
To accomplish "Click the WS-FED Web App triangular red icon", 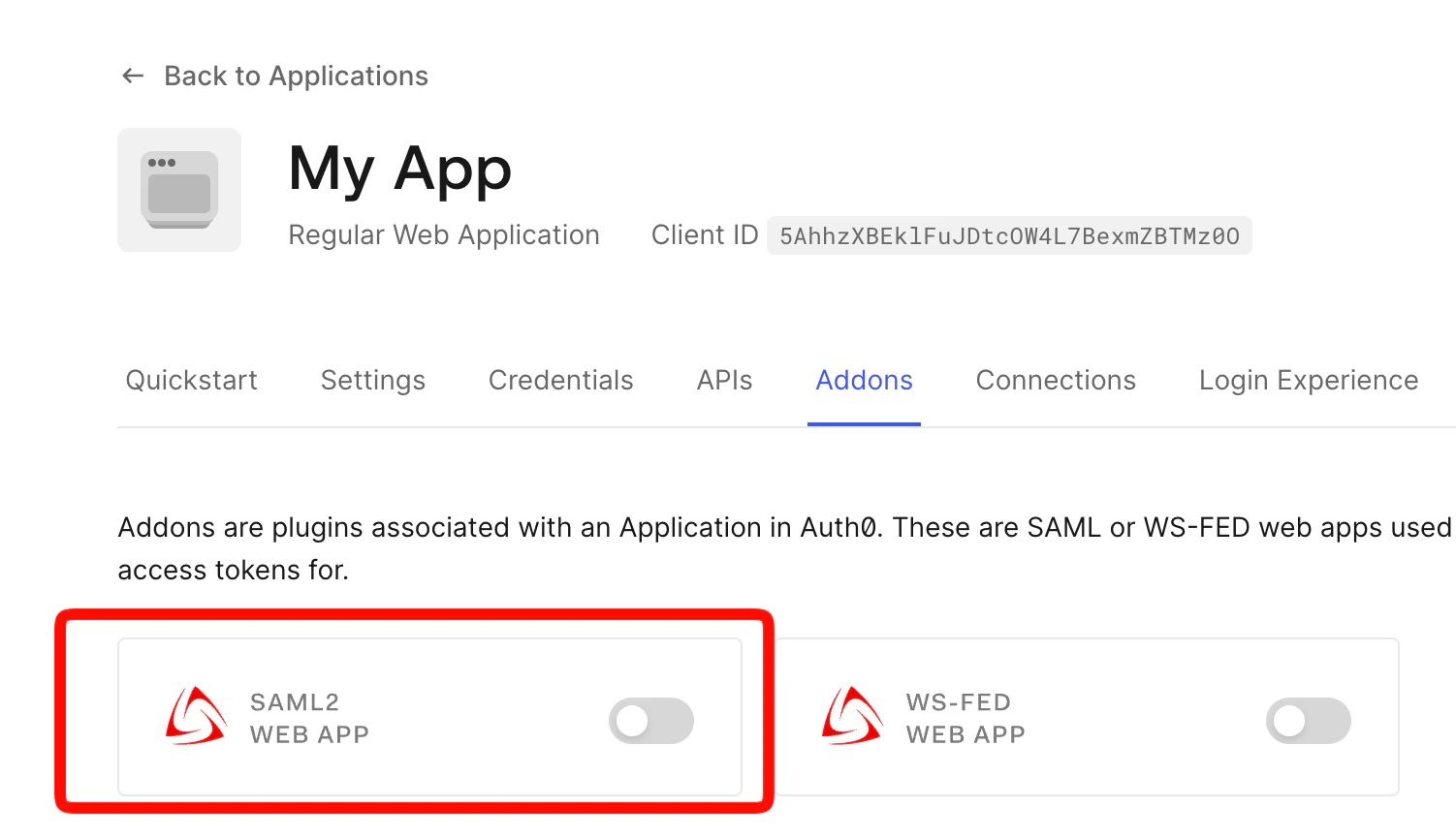I will coord(852,717).
